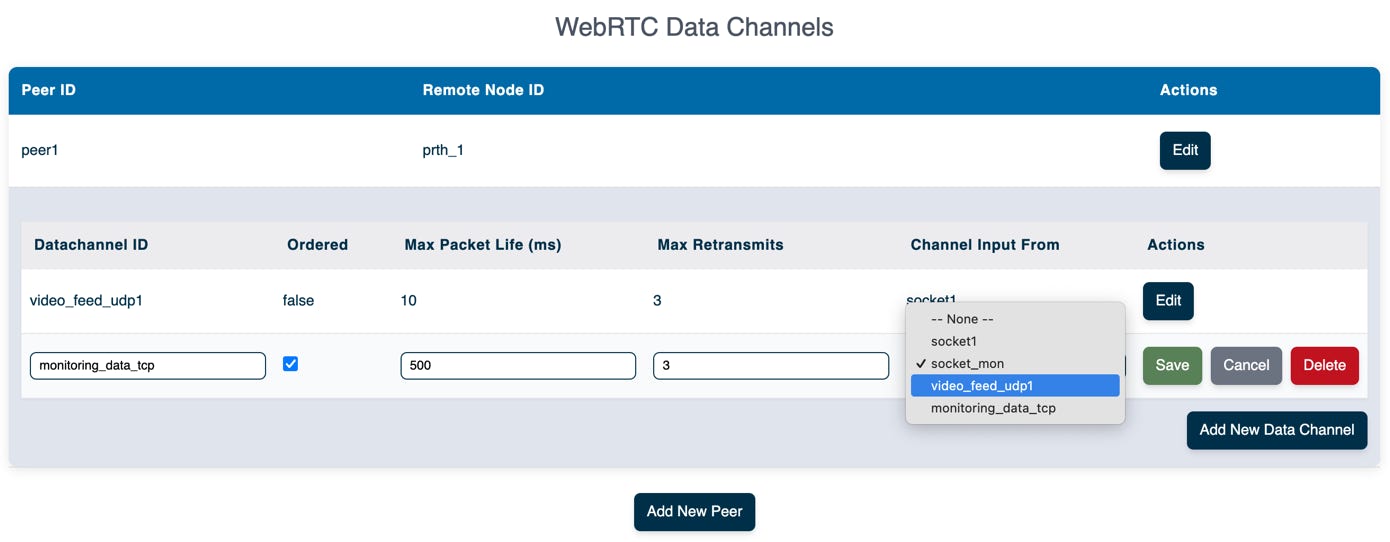The image size is (1390, 542).
Task: Edit the peer1 entry
Action: tap(1185, 150)
